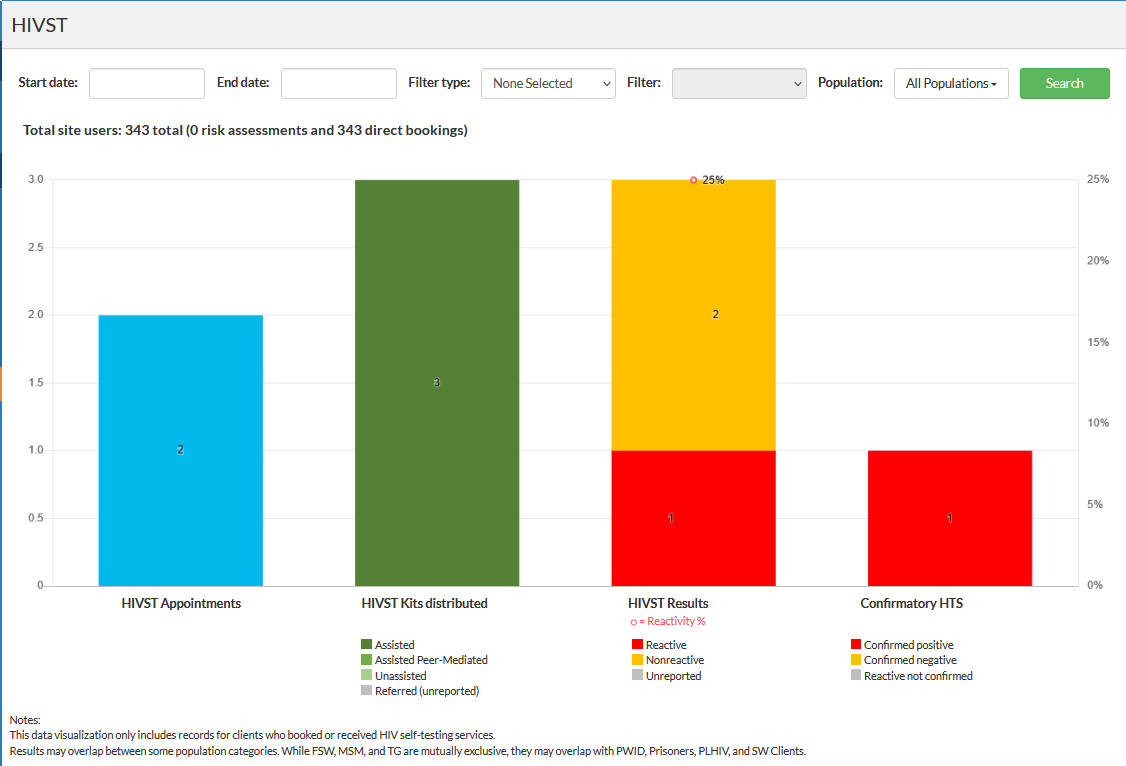This screenshot has height=766, width=1126.
Task: Click the yellow Nonreactive bar segment
Action: [693, 315]
